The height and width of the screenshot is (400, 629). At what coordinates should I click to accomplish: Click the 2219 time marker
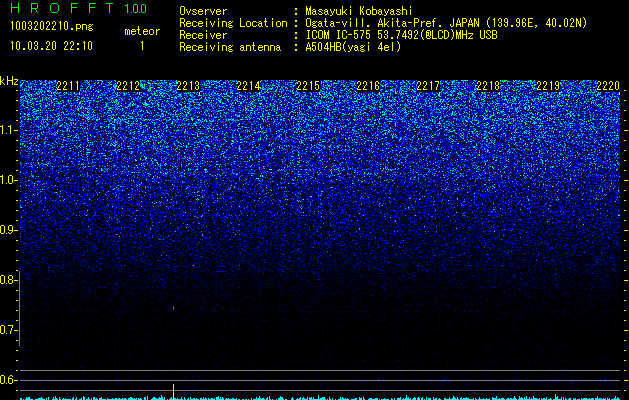pos(548,85)
